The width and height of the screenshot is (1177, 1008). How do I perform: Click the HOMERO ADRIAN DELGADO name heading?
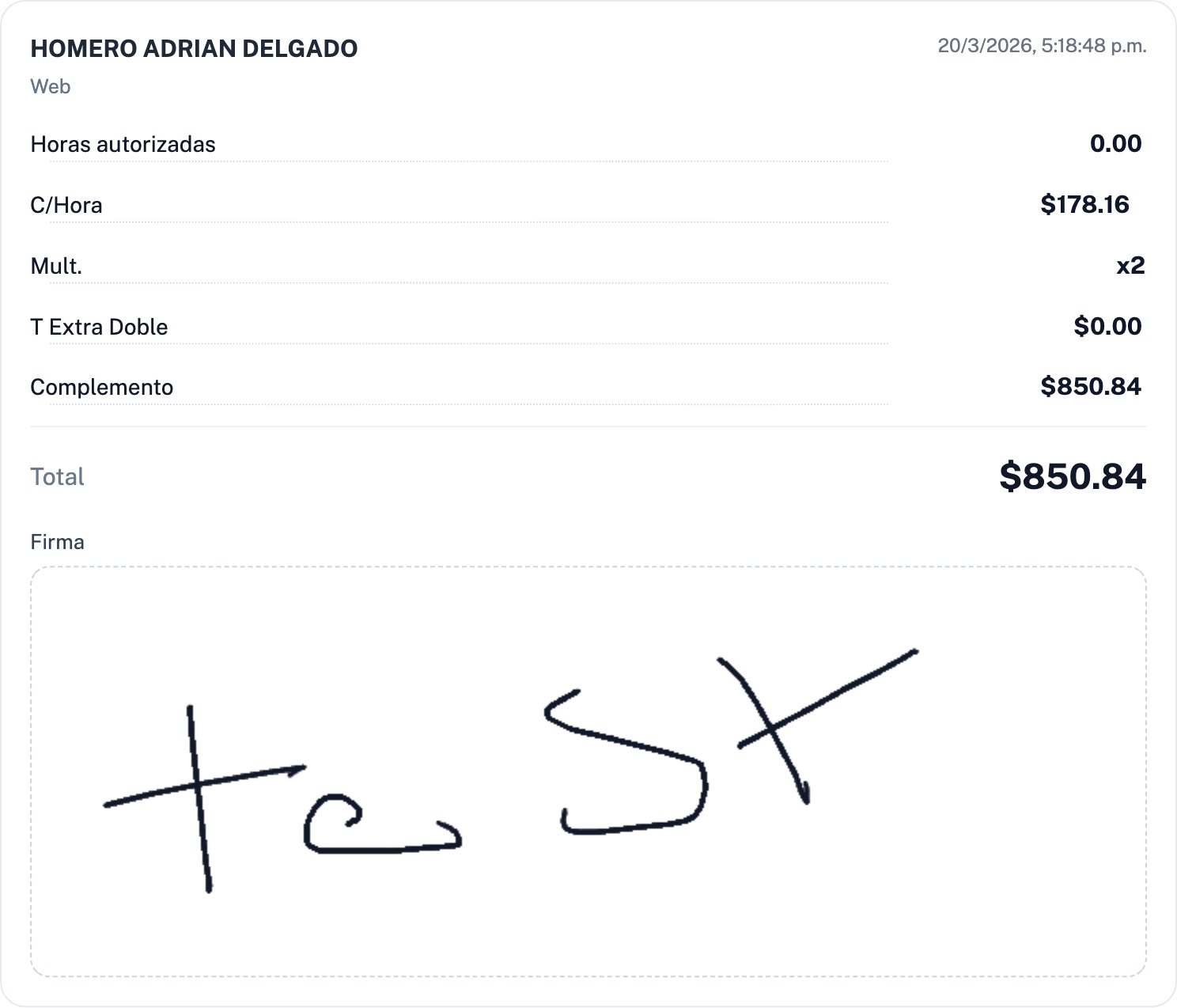194,48
